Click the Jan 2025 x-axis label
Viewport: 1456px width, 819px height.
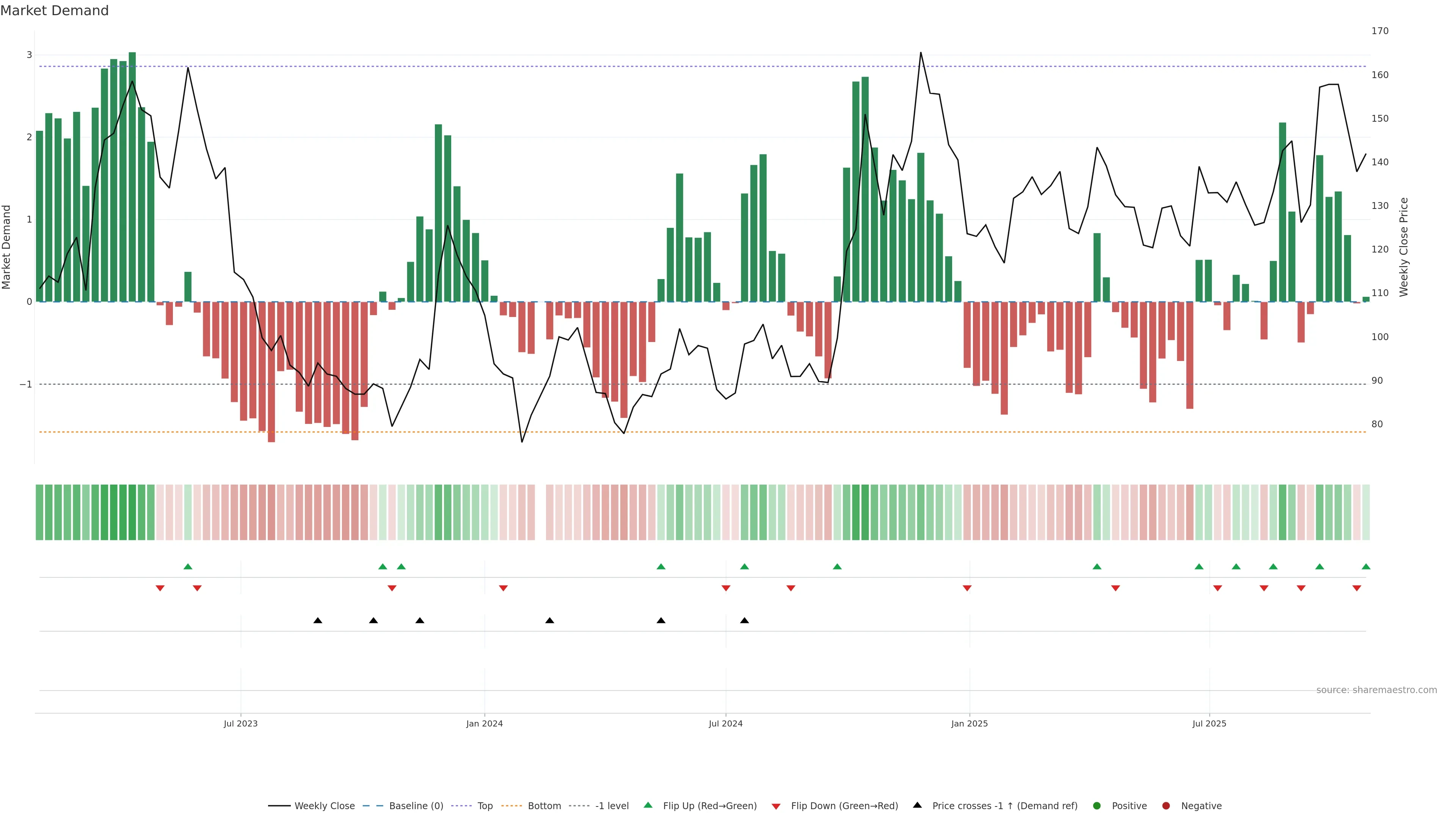coord(970,723)
